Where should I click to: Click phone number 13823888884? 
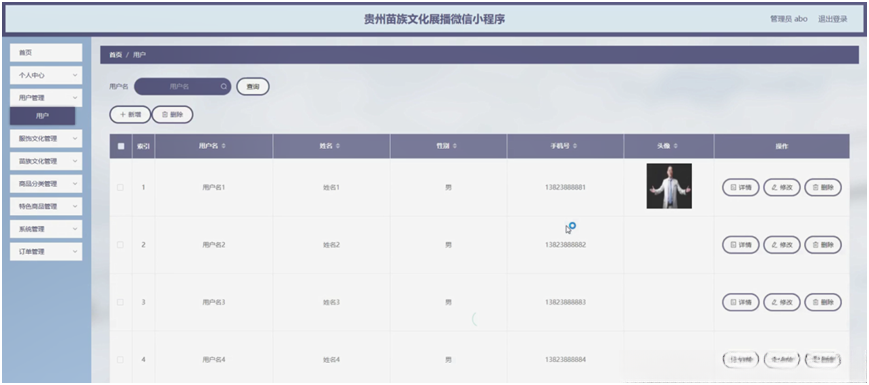[565, 360]
